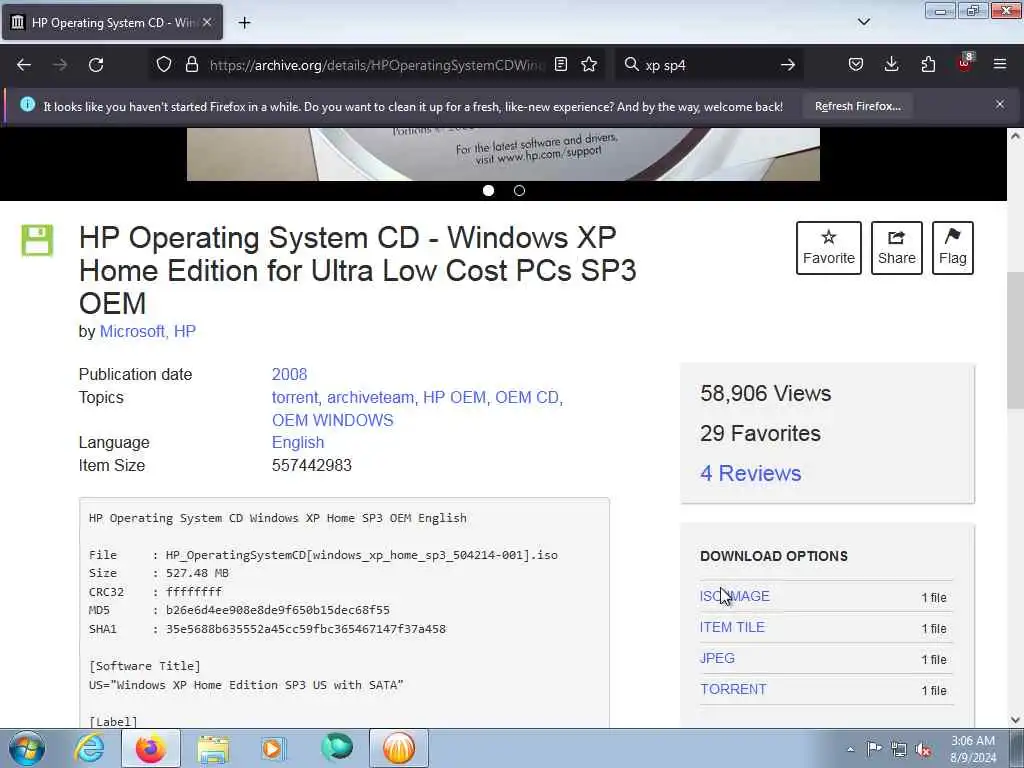The height and width of the screenshot is (768, 1024).
Task: Go back with the browser back arrow
Action: point(24,65)
